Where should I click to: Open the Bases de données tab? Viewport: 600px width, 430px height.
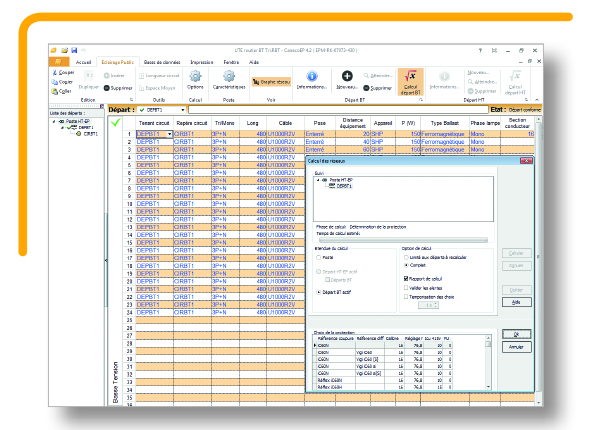click(162, 62)
